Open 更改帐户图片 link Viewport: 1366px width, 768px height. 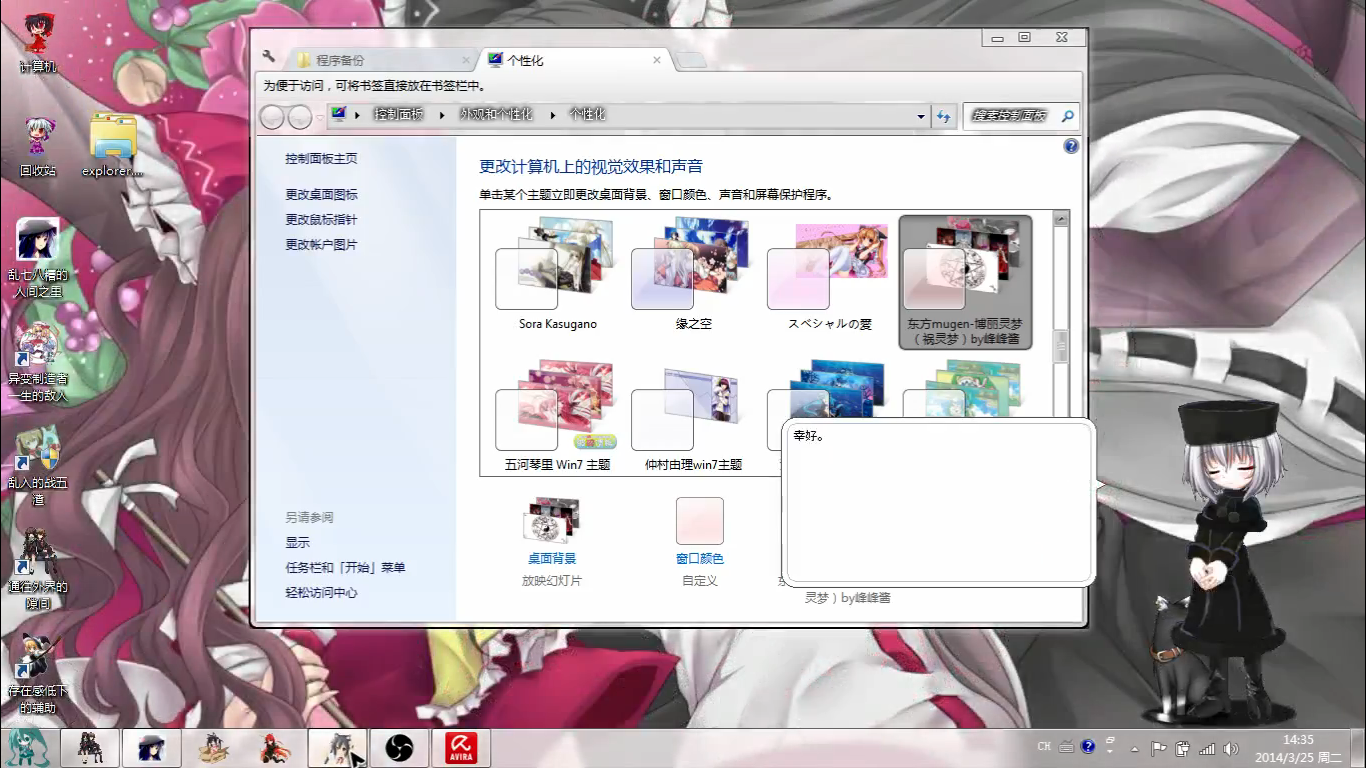321,245
